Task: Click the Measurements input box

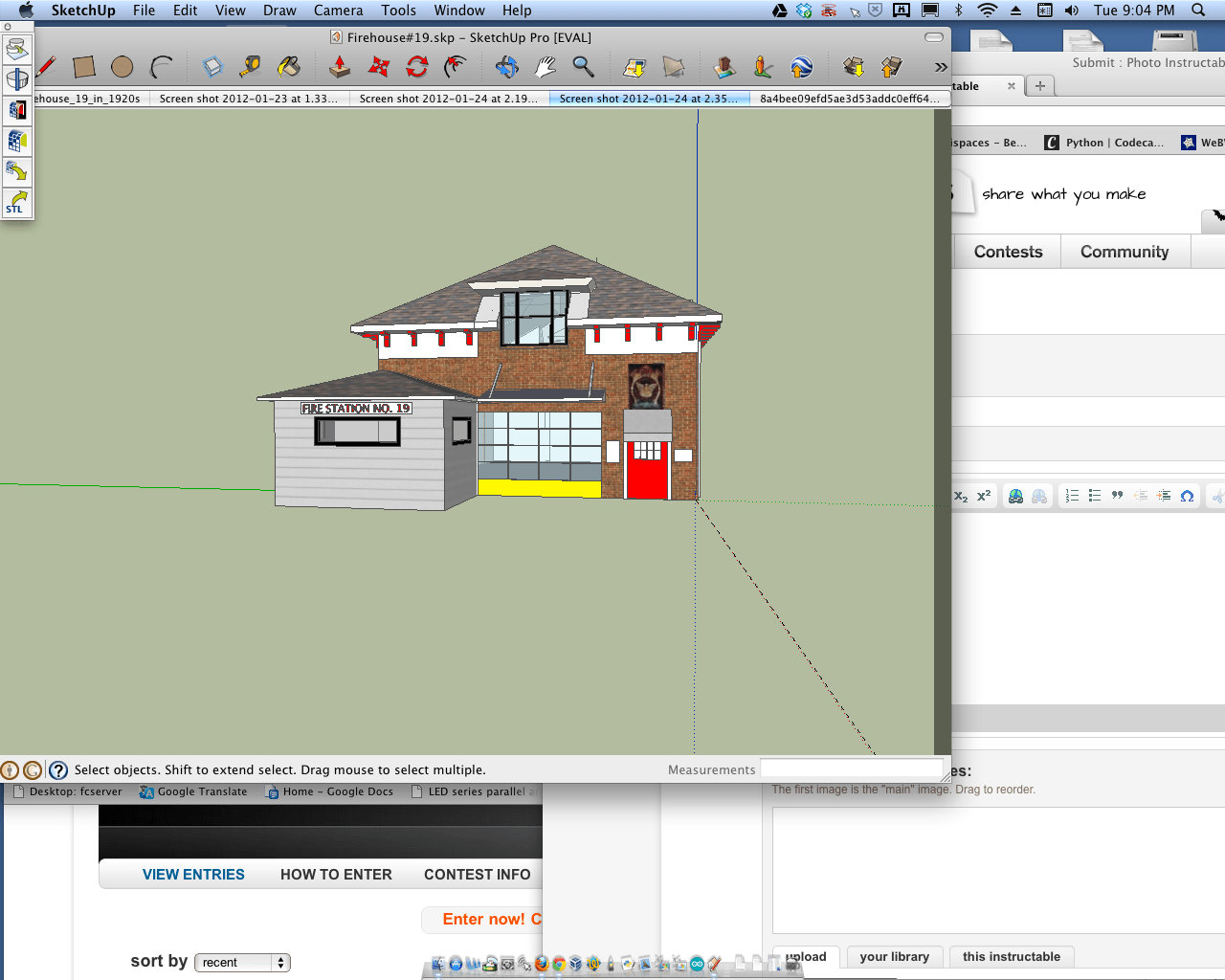Action: click(851, 769)
